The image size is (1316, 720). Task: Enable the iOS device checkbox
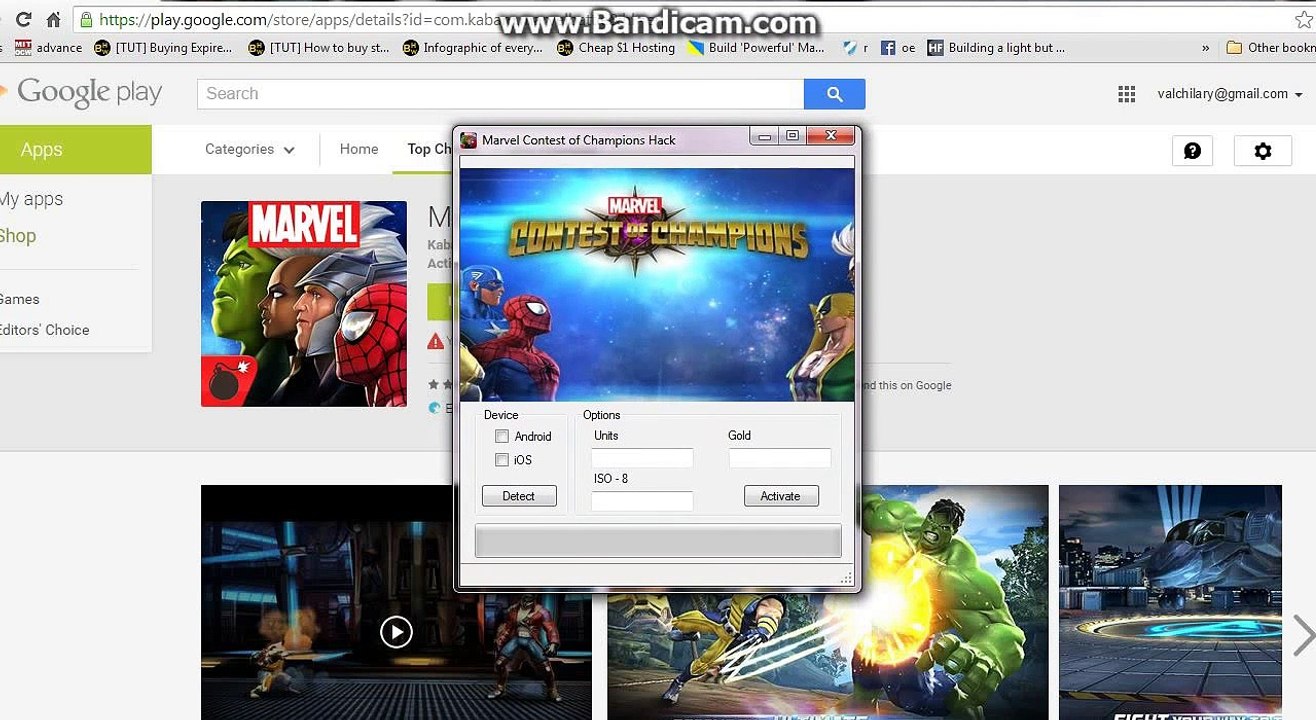[x=502, y=460]
